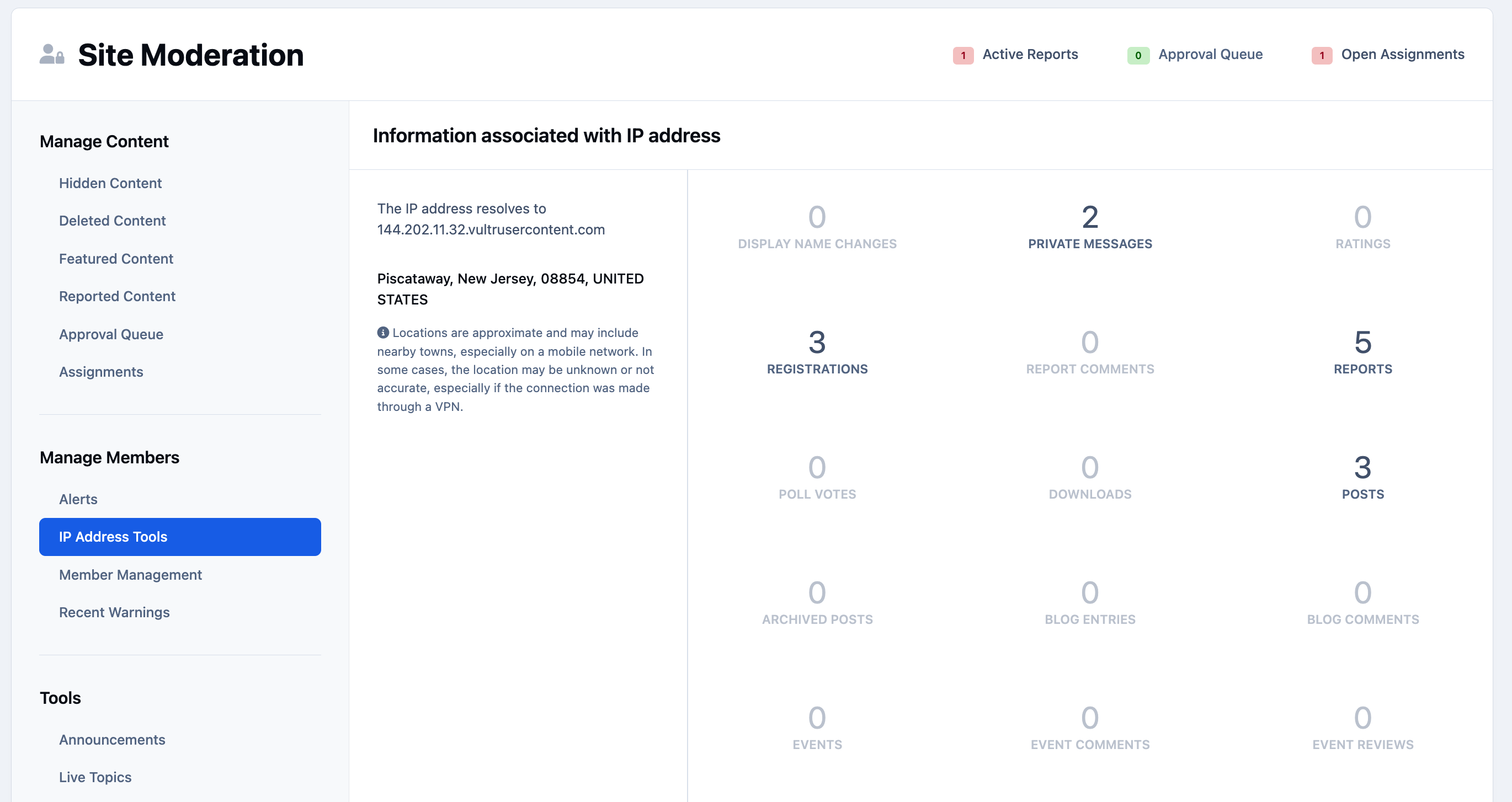This screenshot has width=1512, height=802.
Task: Open the Open Assignments header link
Action: 1402,54
